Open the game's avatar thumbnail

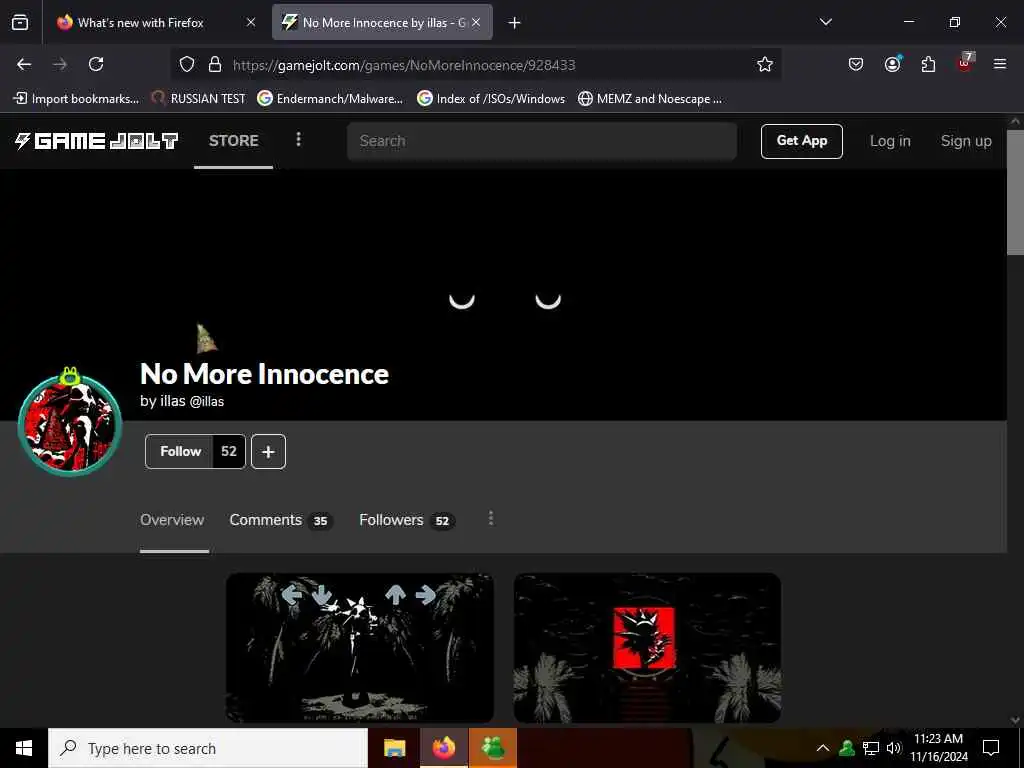(70, 423)
